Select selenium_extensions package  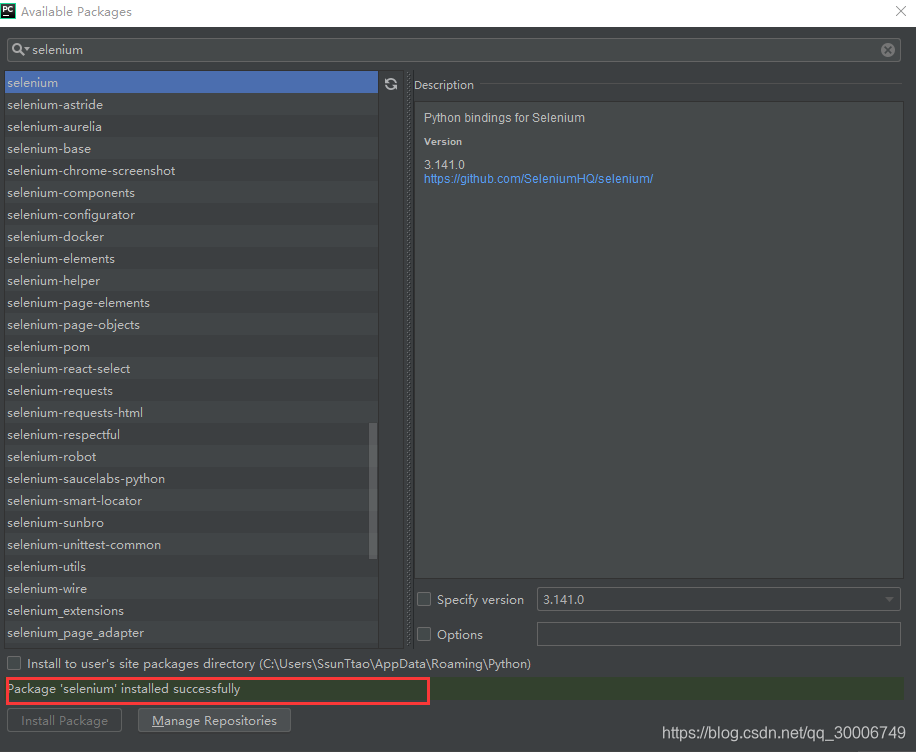pyautogui.click(x=191, y=611)
